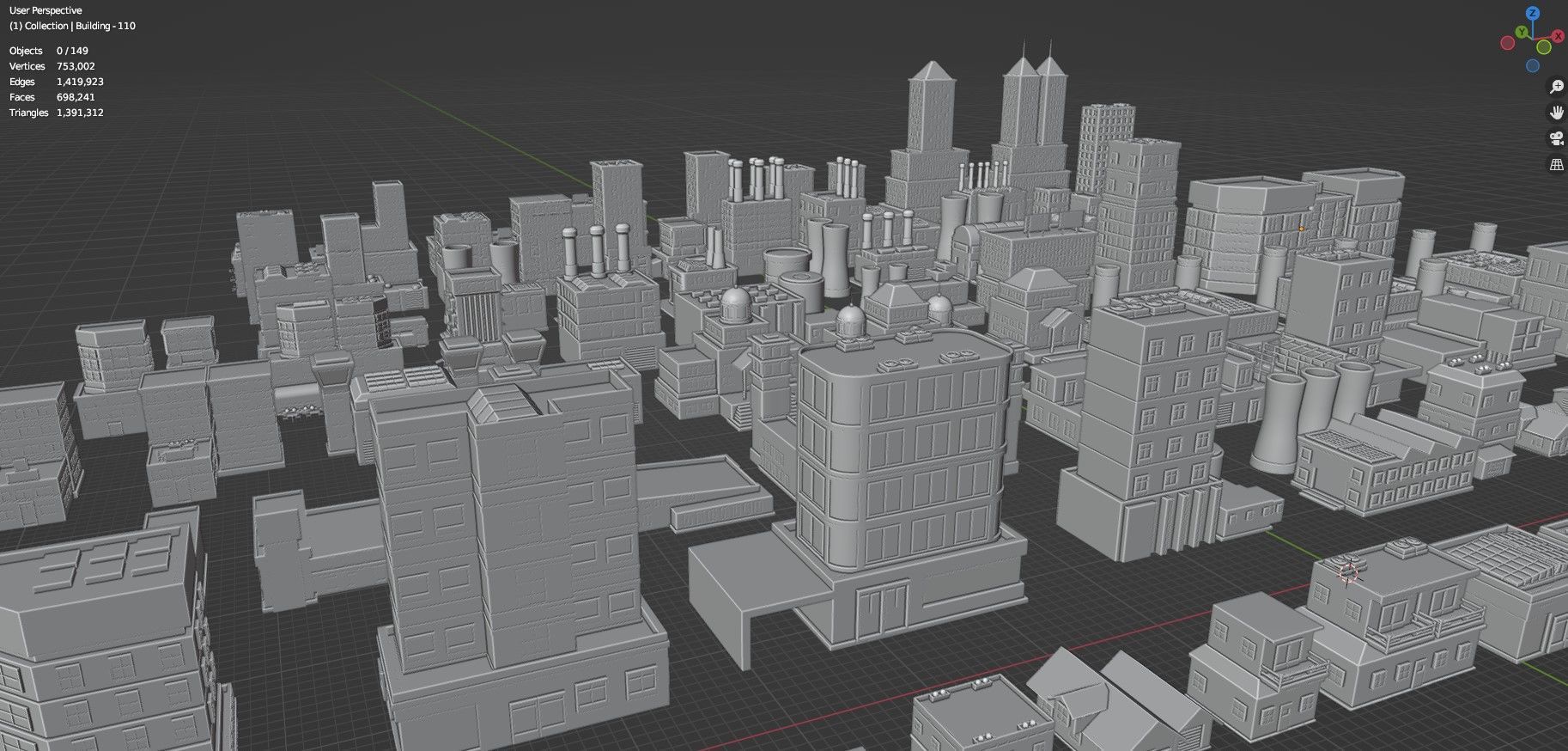Click the blue Z axis gizmo handle

[x=1533, y=13]
